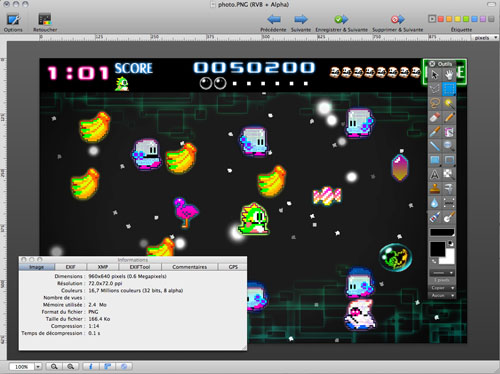Choose the rubber stamp tool

pos(435,189)
